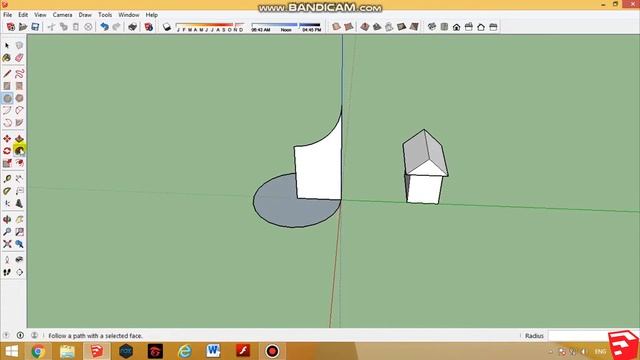640x360 pixels.
Task: Undo the last action
Action: pos(104,27)
